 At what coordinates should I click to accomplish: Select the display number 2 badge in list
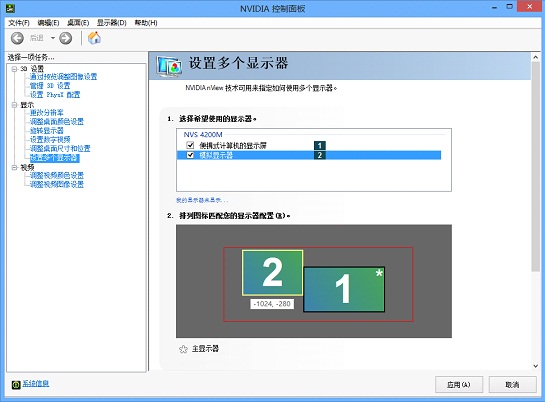(320, 155)
